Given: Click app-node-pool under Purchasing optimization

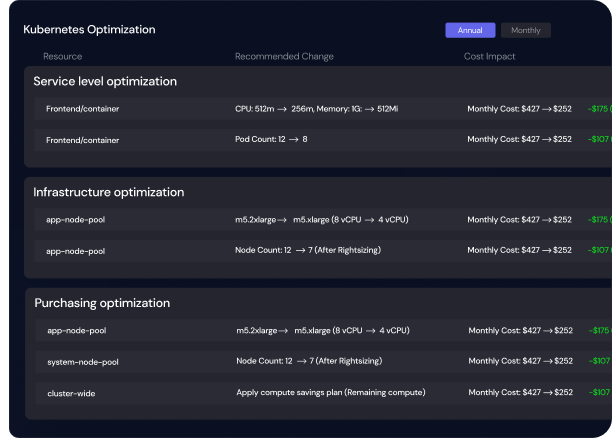Looking at the screenshot, I should 76,331.
